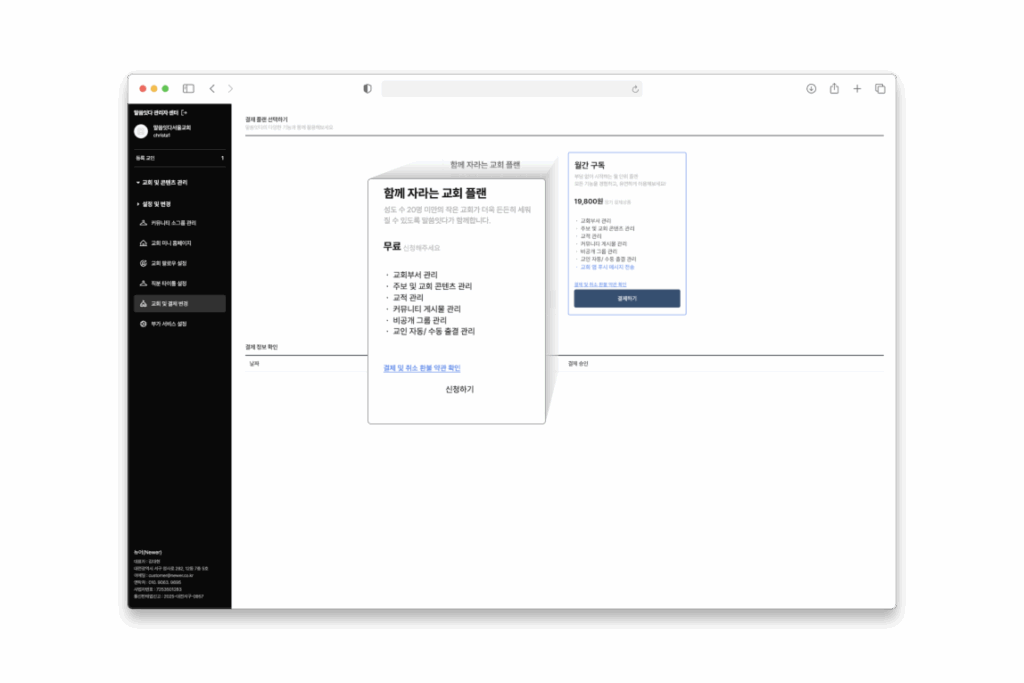Toggle the Safari sidebar icon
Image resolution: width=1024 pixels, height=683 pixels.
tap(188, 89)
